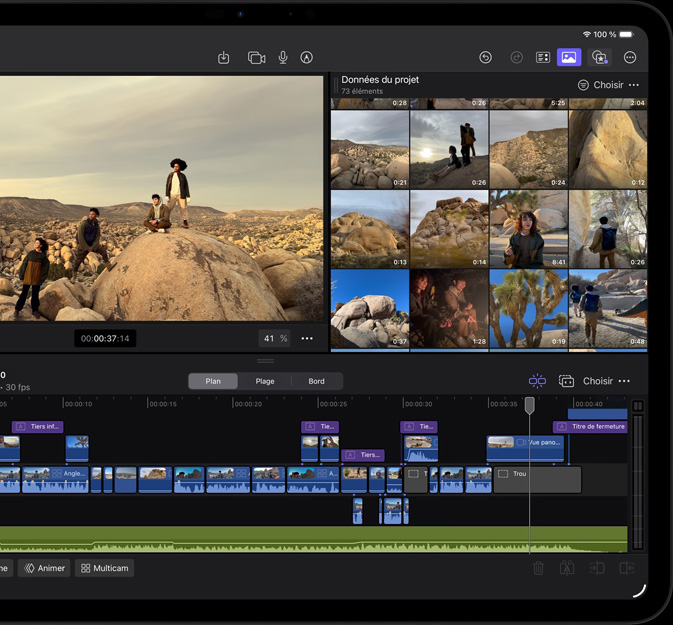Open the Choisir filter in media browser

(600, 85)
